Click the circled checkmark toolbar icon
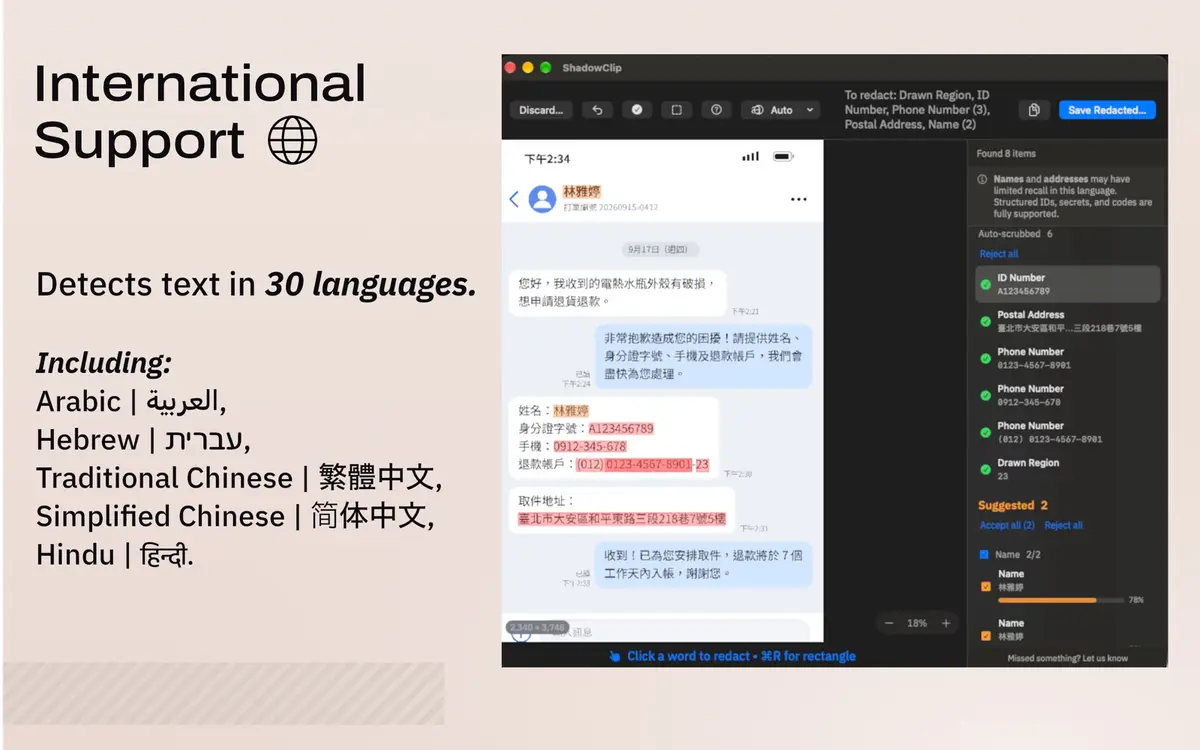1200x750 pixels. click(x=637, y=110)
